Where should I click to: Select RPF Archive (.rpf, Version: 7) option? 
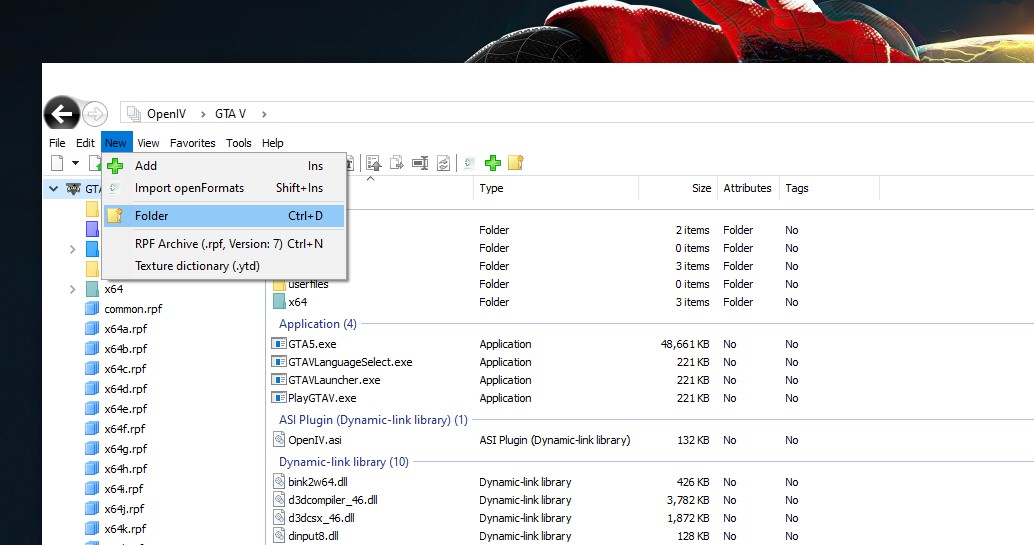coord(209,243)
